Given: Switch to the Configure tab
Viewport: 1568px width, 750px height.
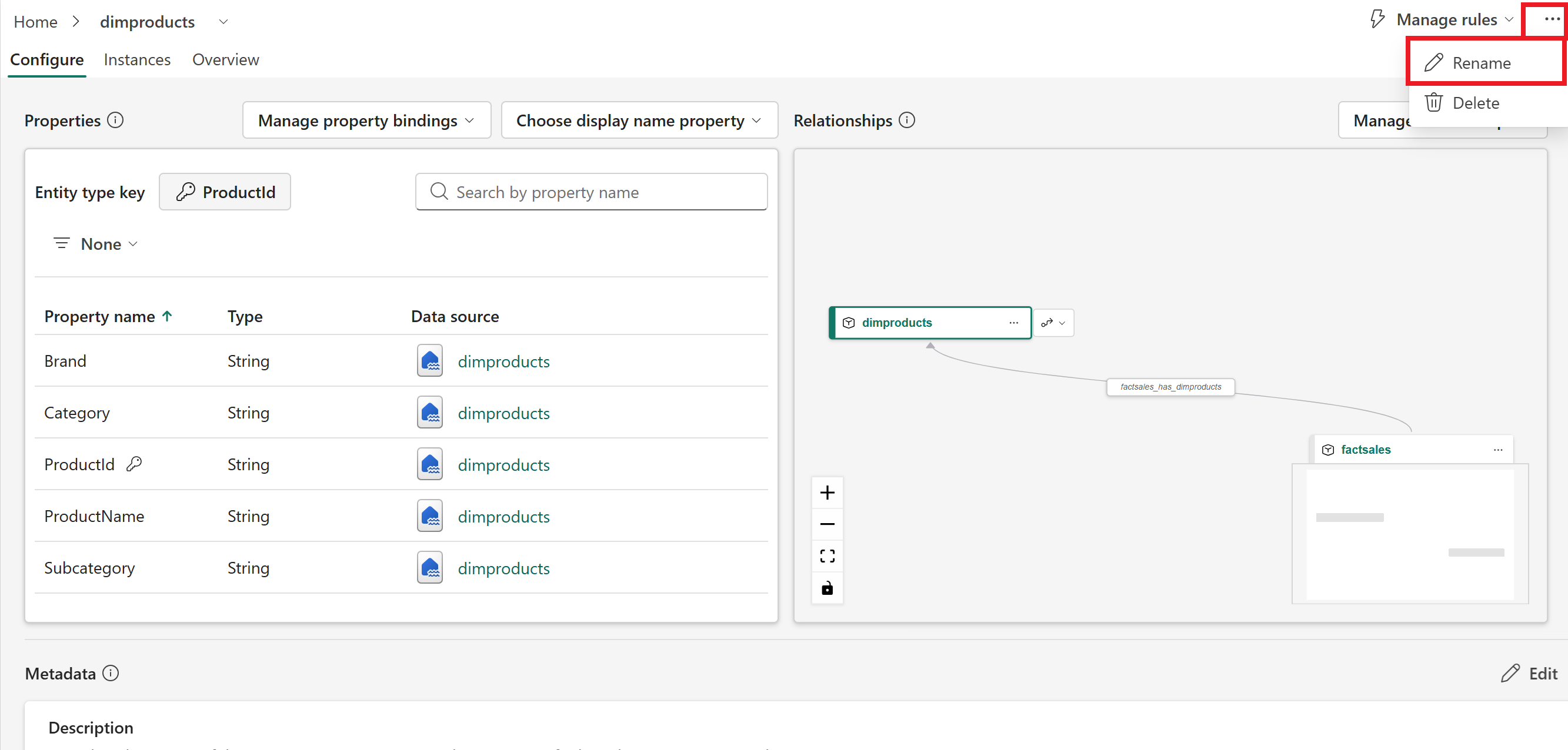Looking at the screenshot, I should click(47, 59).
